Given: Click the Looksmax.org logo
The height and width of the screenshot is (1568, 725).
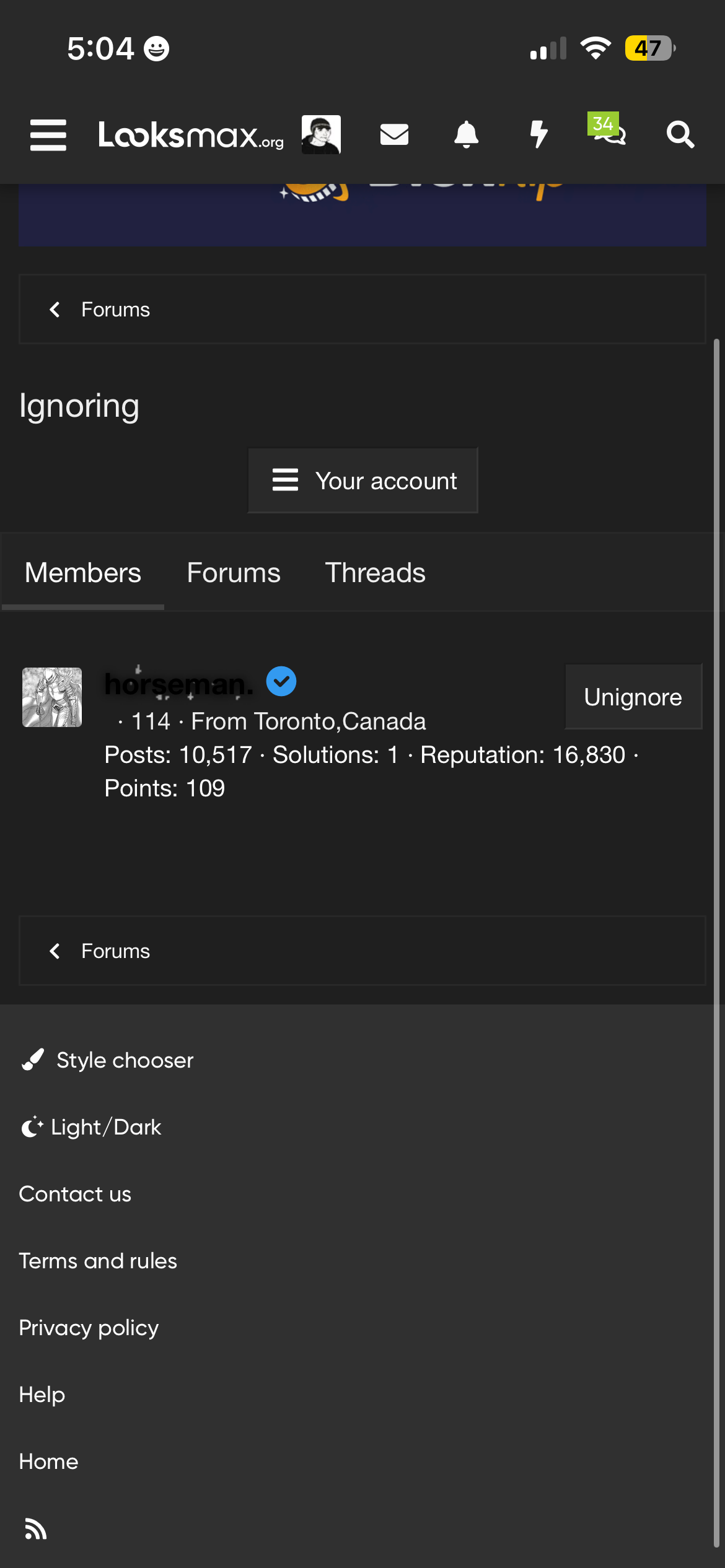Looking at the screenshot, I should 191,134.
